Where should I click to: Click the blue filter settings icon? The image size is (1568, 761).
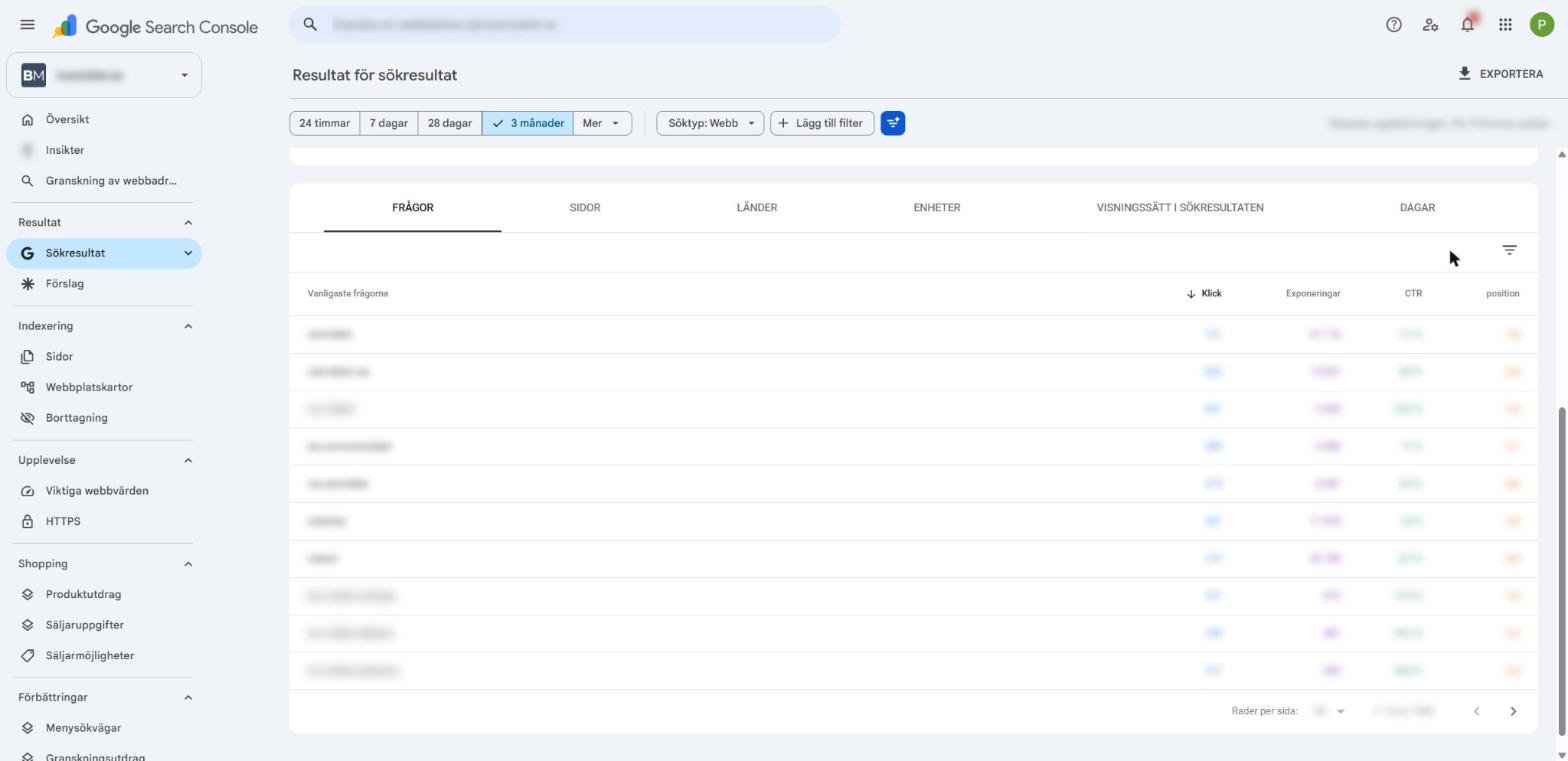click(893, 123)
